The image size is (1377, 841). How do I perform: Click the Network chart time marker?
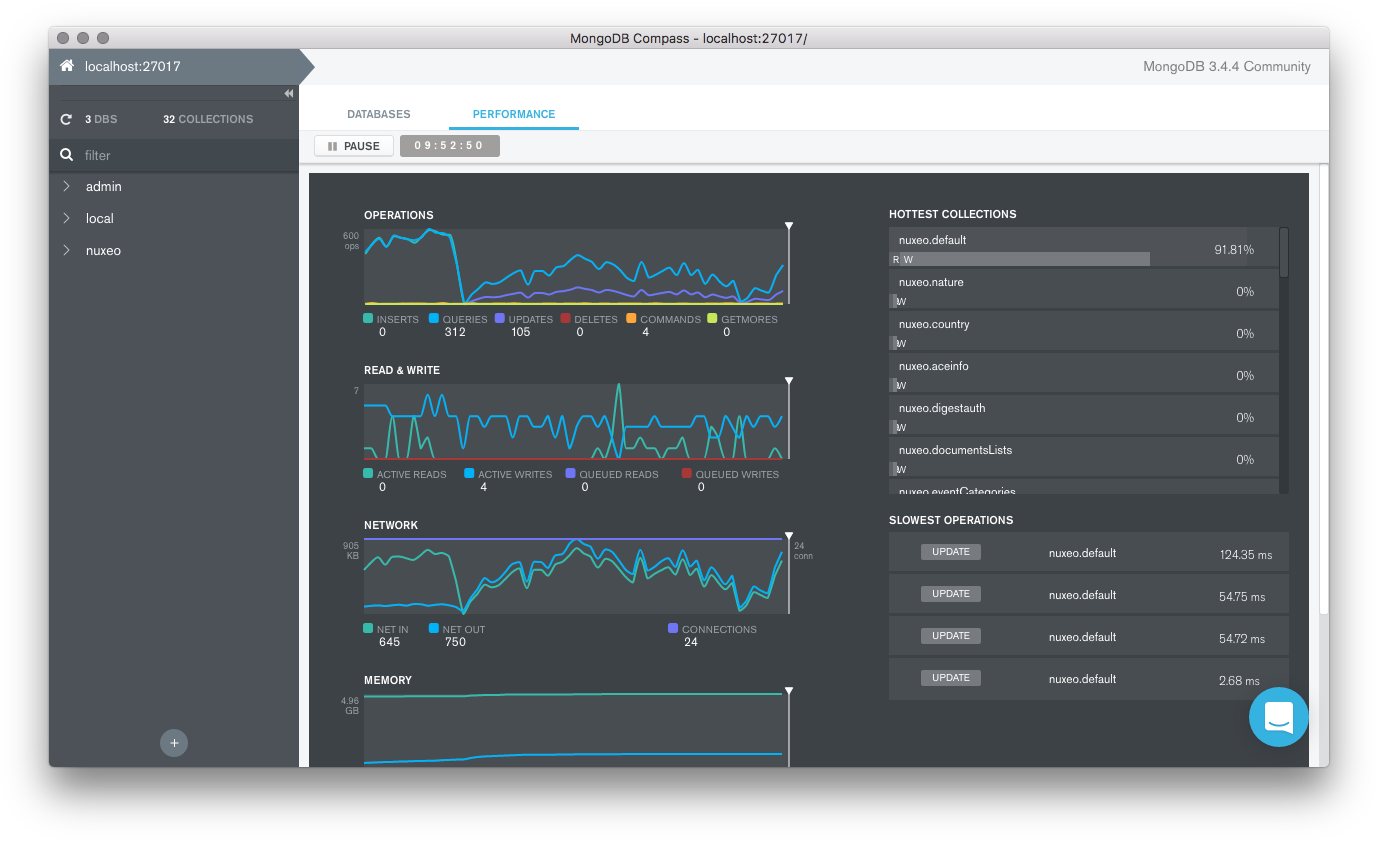789,536
